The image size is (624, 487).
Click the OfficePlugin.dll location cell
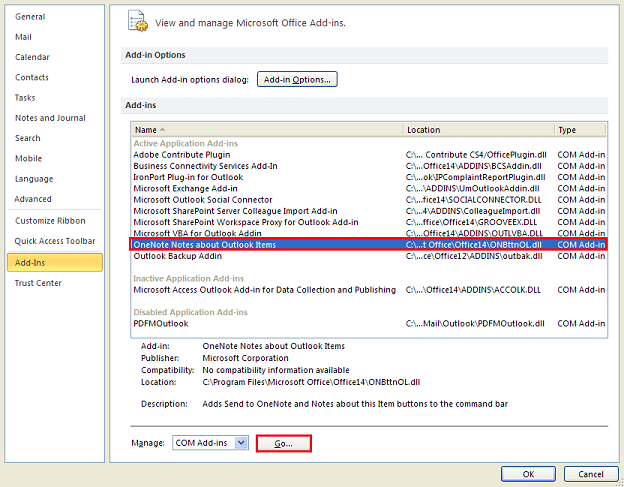pos(476,155)
